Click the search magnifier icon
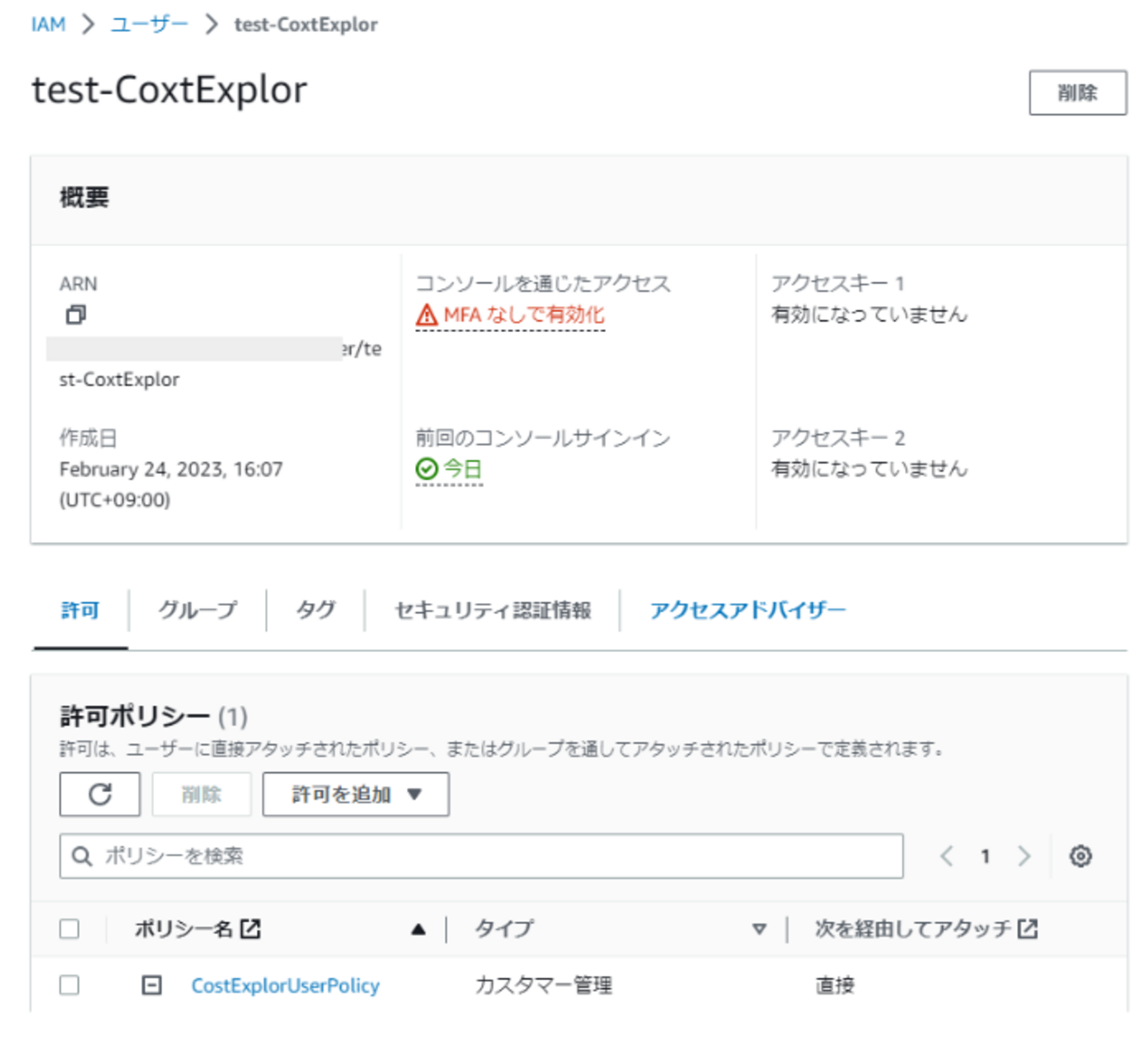 tap(82, 856)
